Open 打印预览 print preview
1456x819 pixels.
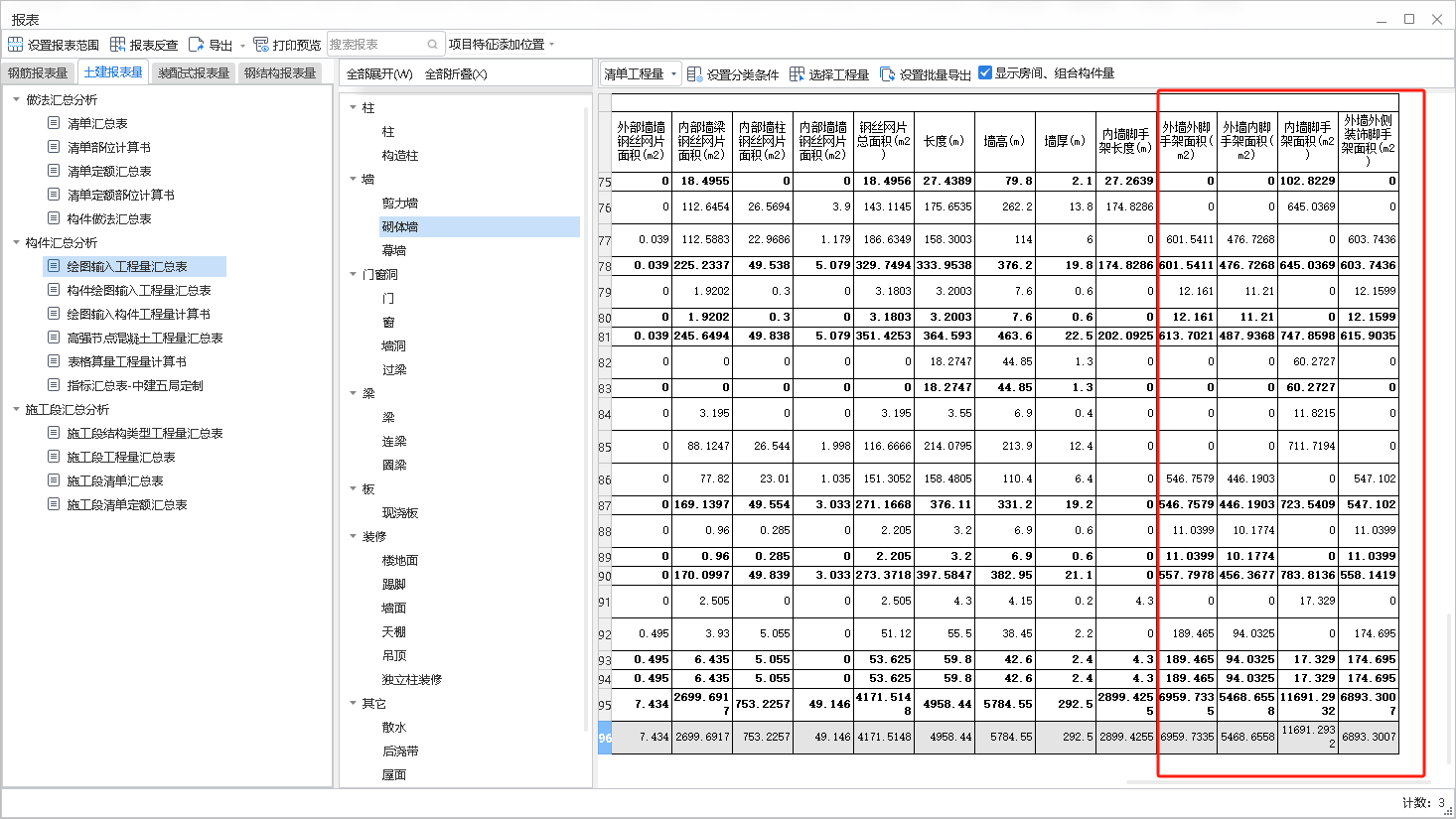coord(287,45)
